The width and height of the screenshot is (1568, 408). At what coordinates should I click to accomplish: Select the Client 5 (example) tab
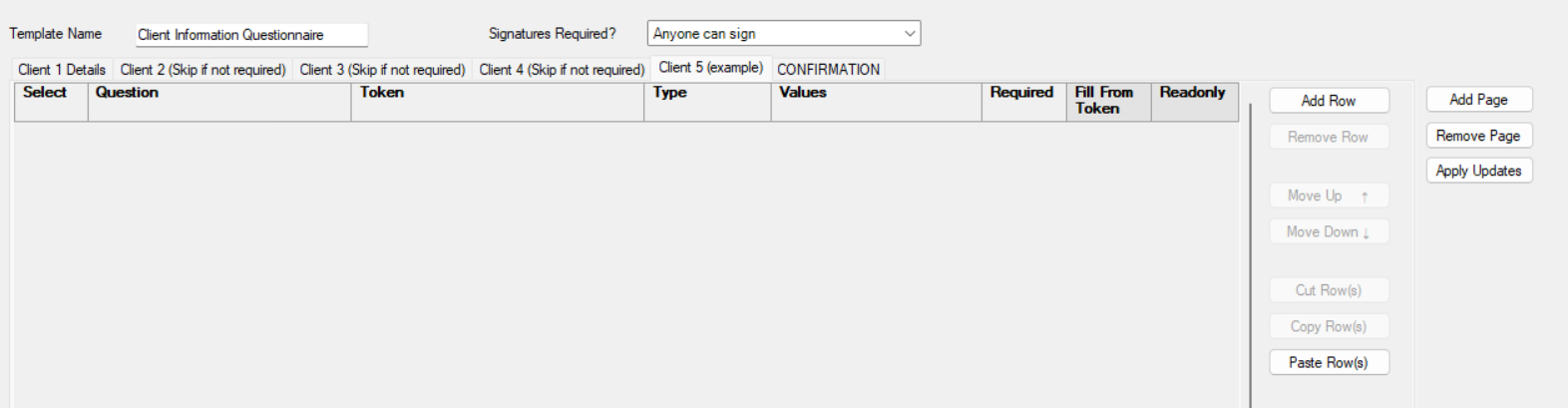(710, 68)
